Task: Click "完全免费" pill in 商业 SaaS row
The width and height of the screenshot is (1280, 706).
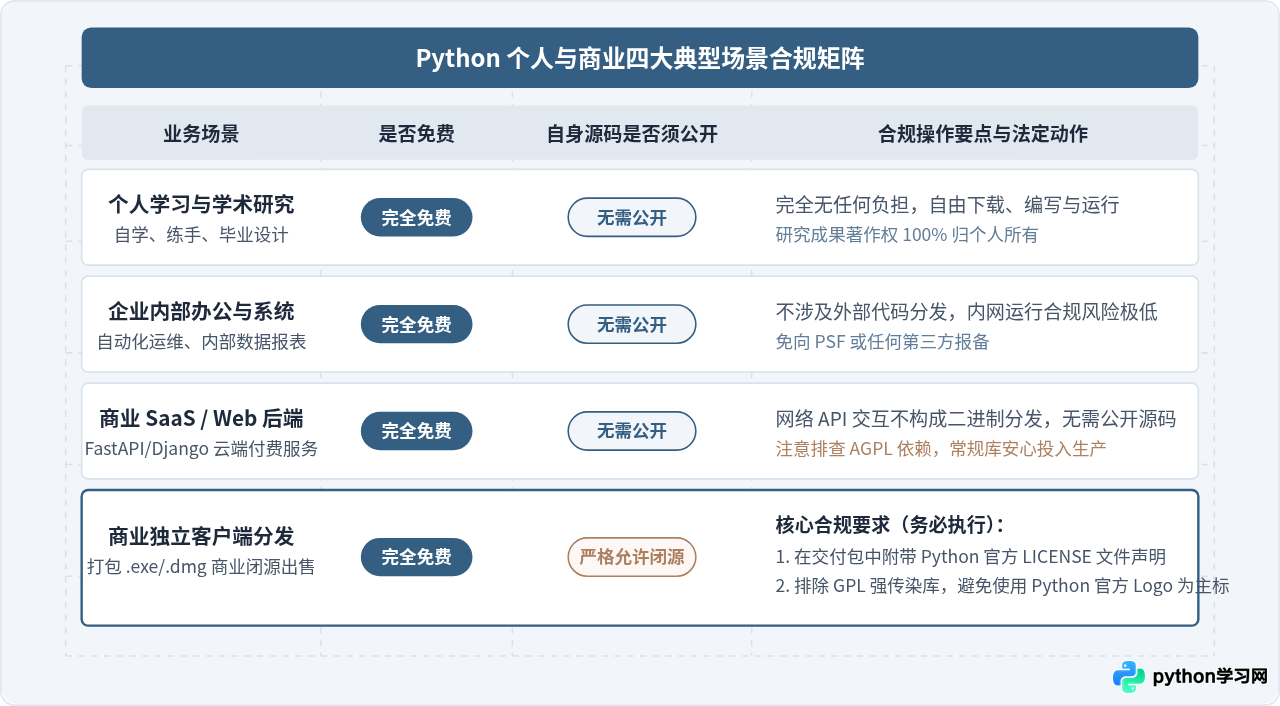Action: 416,431
